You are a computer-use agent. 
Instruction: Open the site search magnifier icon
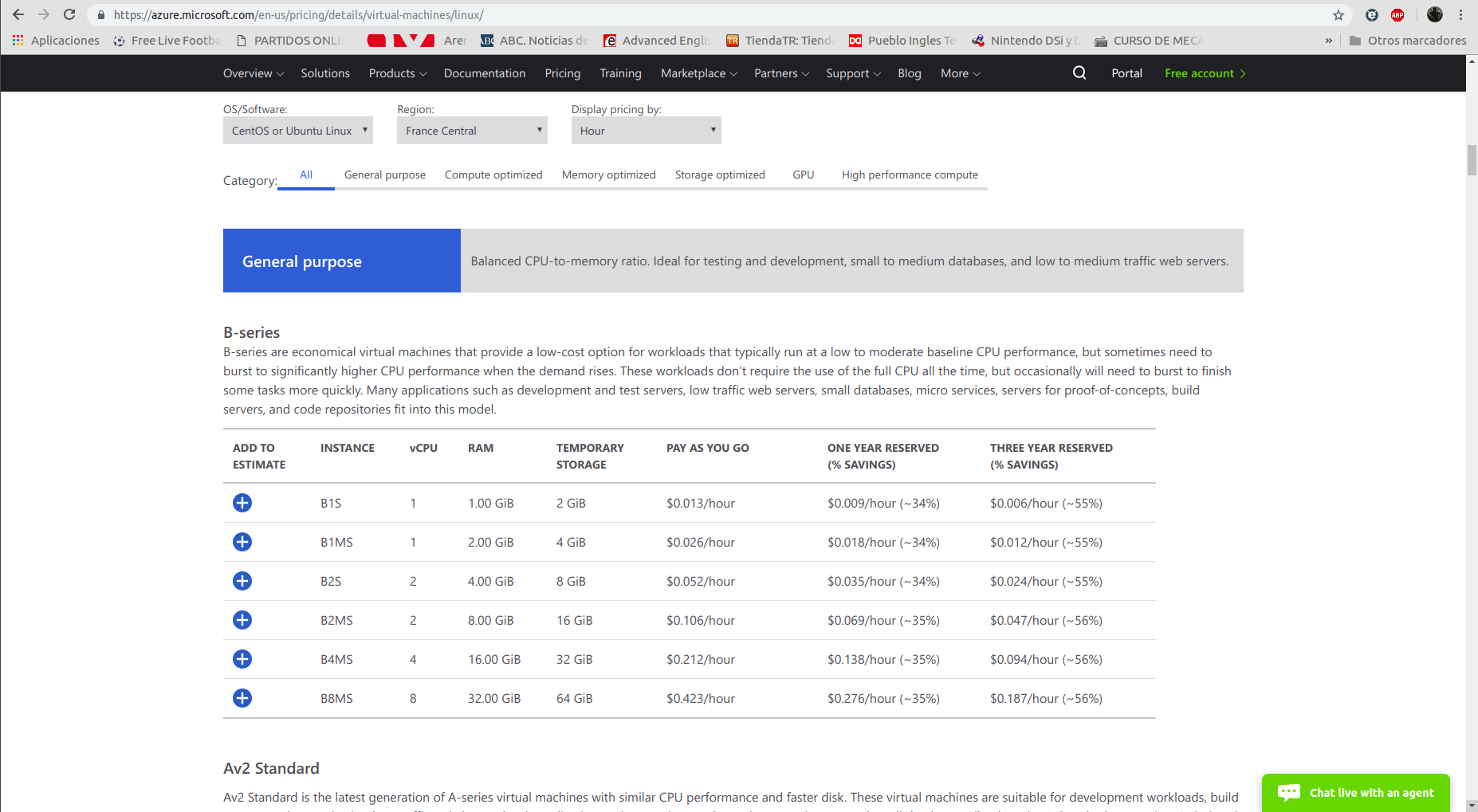[x=1079, y=73]
